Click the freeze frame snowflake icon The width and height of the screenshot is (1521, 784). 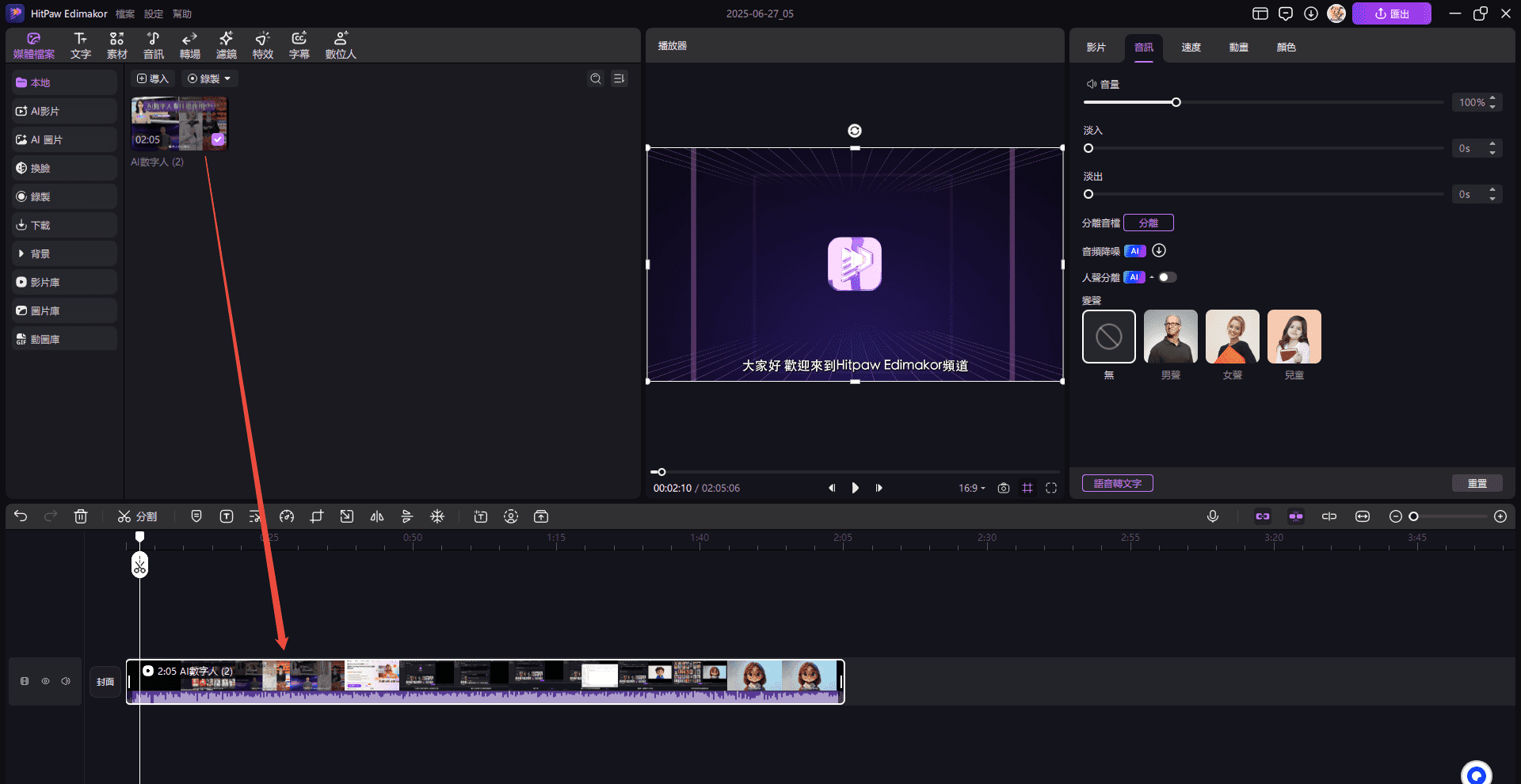437,516
